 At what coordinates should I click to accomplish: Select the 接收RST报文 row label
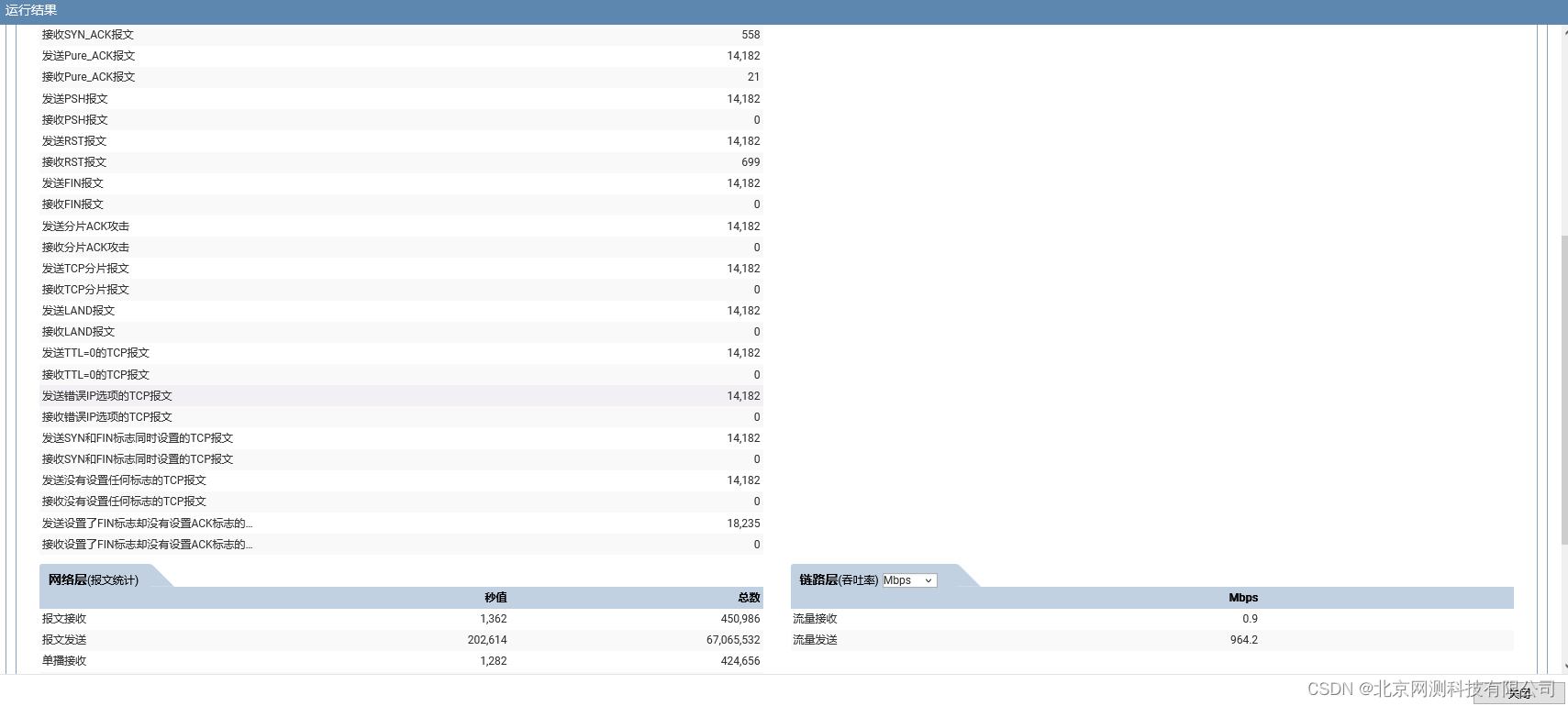74,162
